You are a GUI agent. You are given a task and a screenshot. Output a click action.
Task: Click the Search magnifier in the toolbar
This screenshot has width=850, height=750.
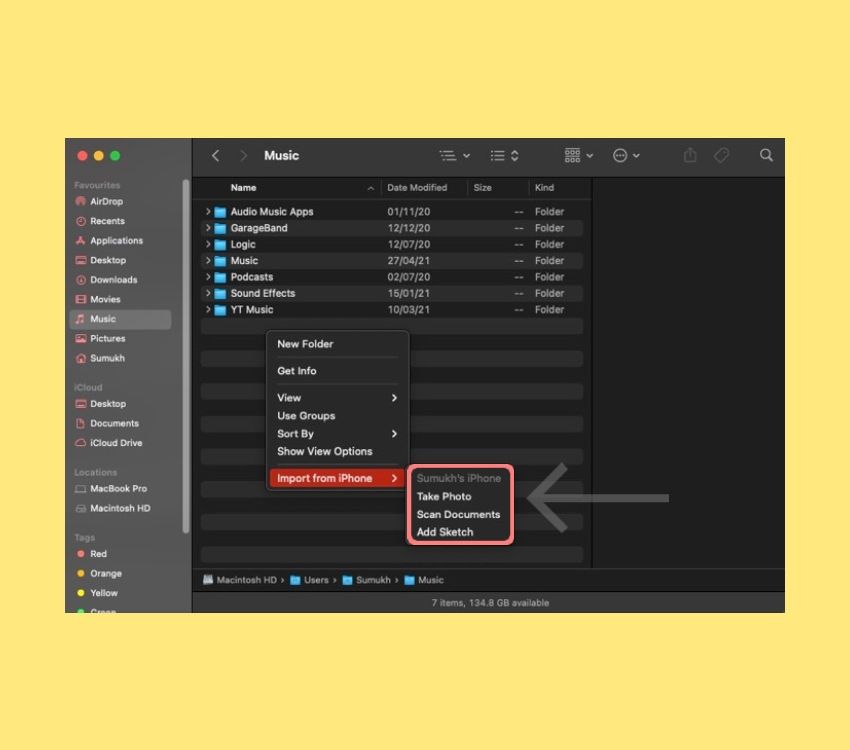point(766,155)
